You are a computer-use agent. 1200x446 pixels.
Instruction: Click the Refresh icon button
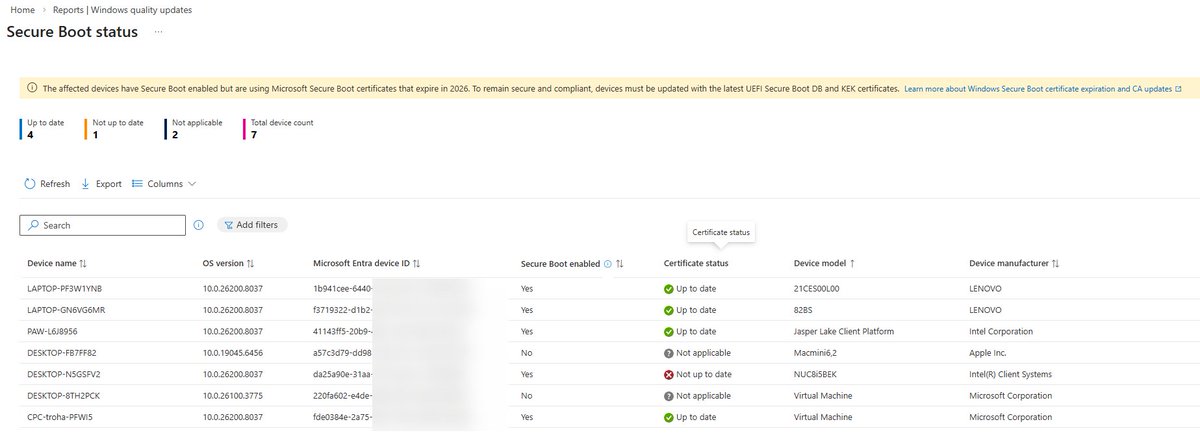tap(30, 184)
